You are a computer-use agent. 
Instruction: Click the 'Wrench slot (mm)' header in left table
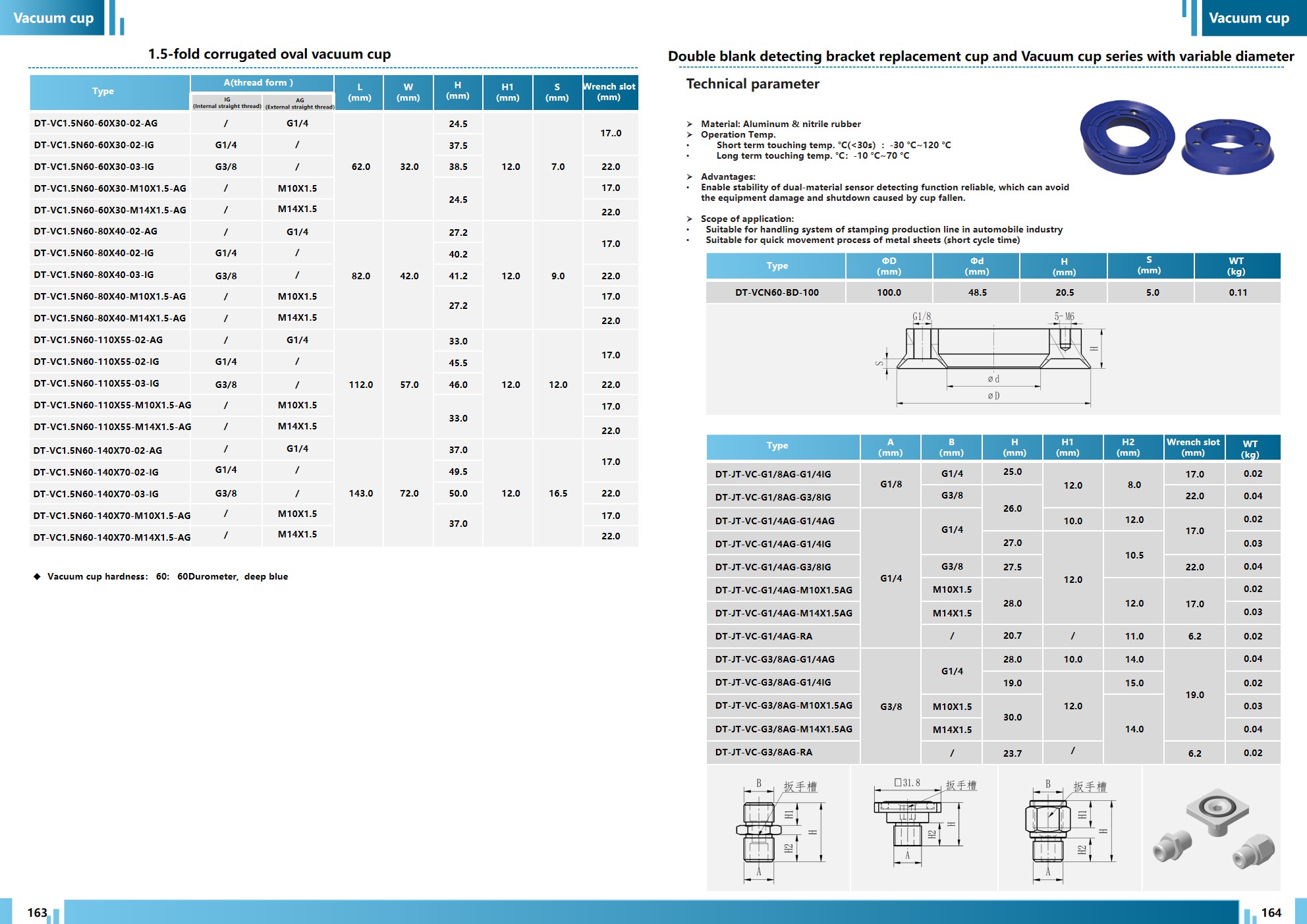609,92
